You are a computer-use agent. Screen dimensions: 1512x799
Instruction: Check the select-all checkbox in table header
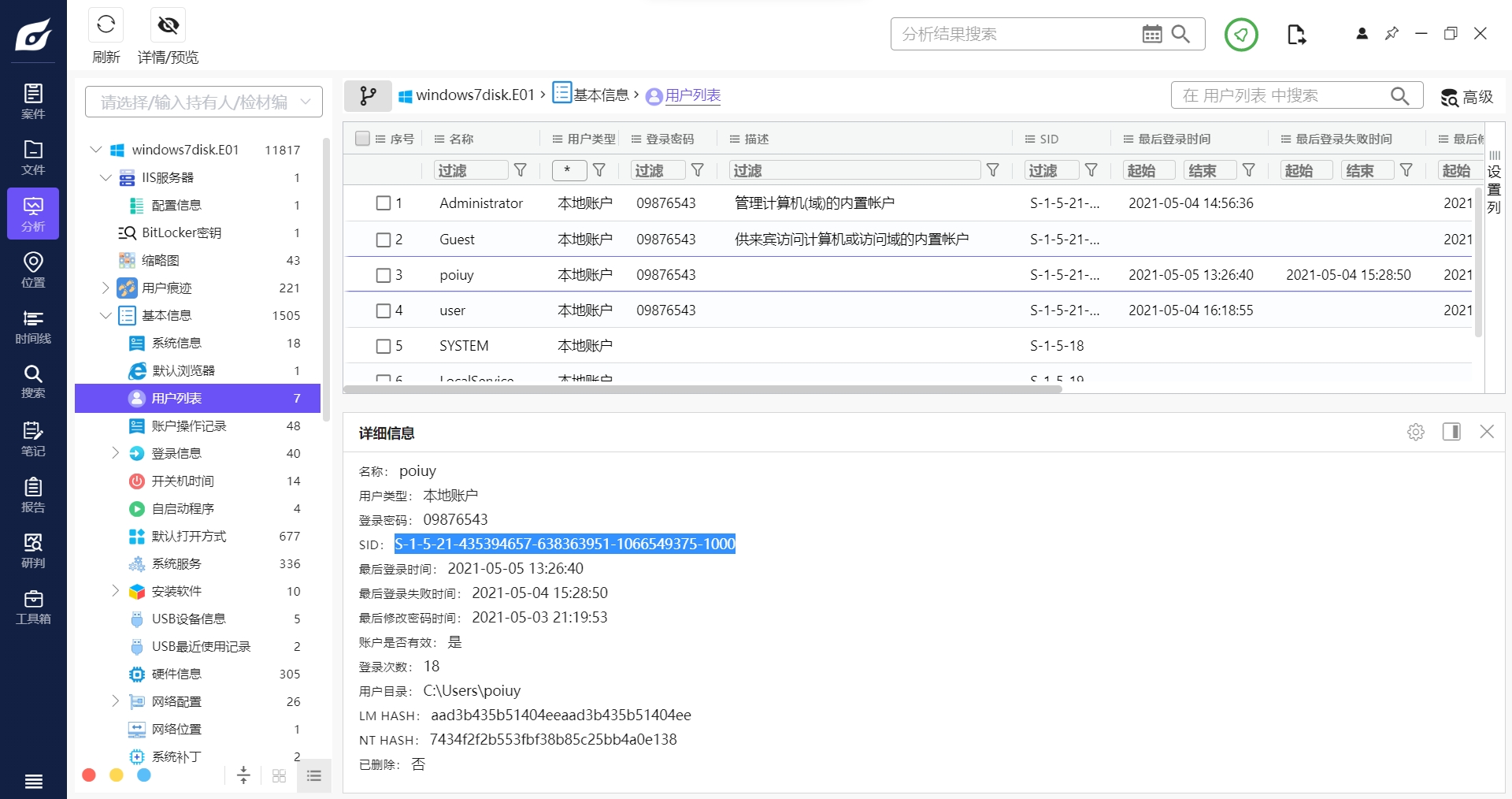(x=362, y=139)
